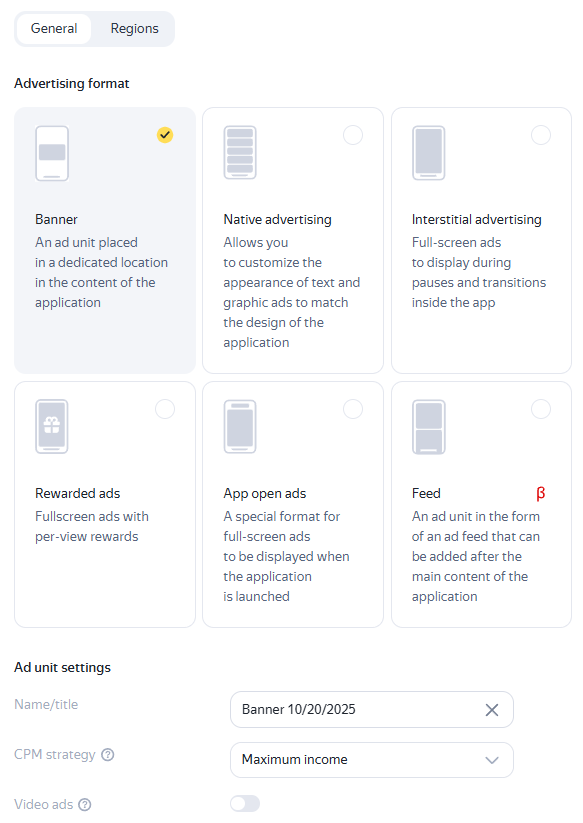Screen dimensions: 583x823
Task: Click the Banner 10/20/2025 name field
Action: (x=372, y=710)
